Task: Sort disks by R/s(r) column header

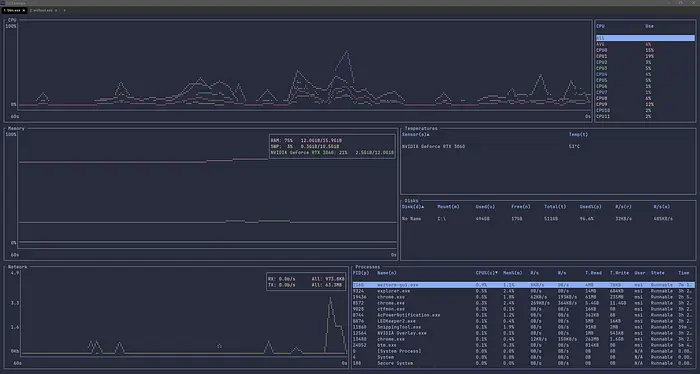Action: pyautogui.click(x=623, y=207)
